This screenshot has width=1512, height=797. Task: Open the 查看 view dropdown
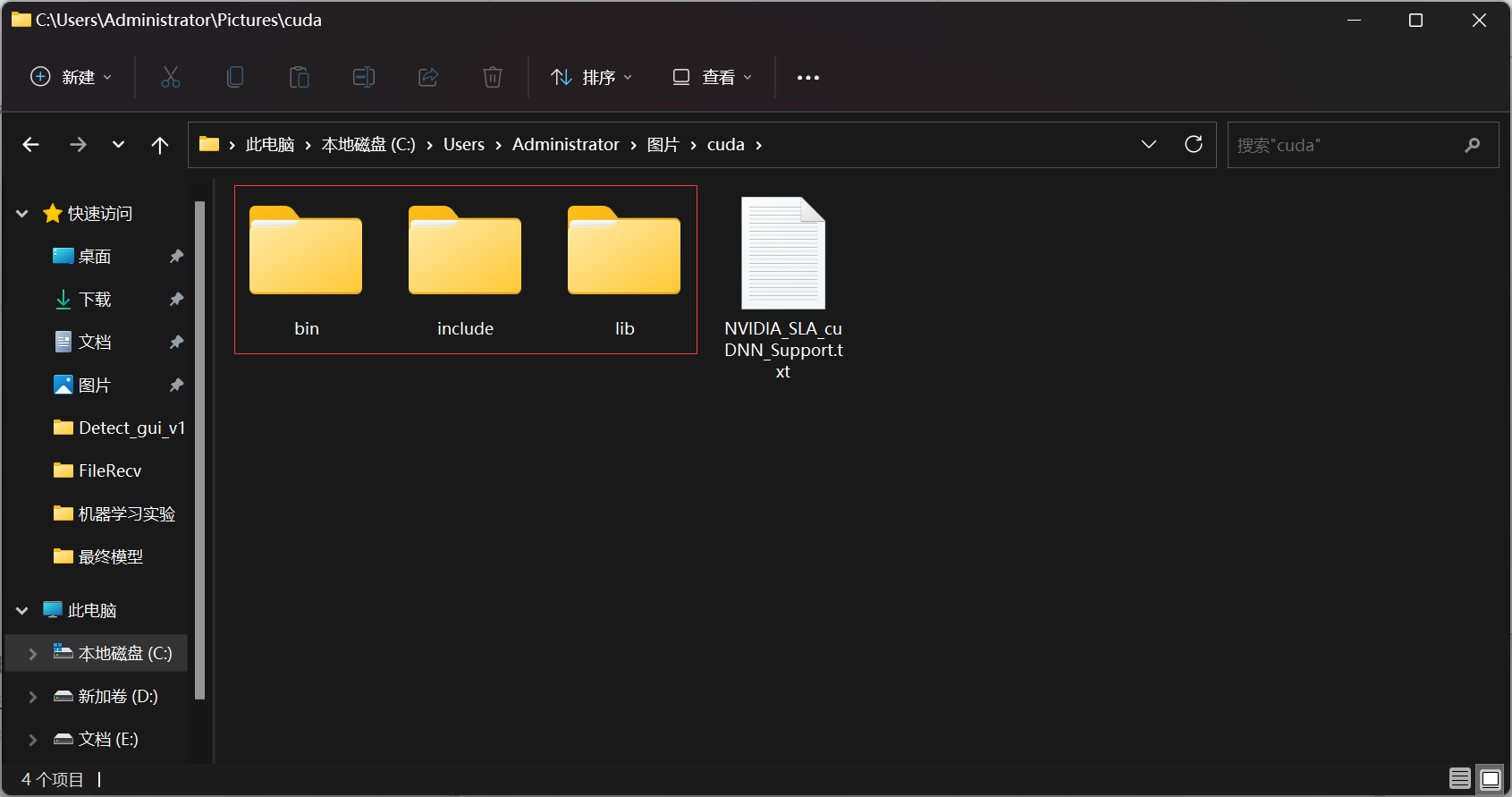(x=713, y=77)
